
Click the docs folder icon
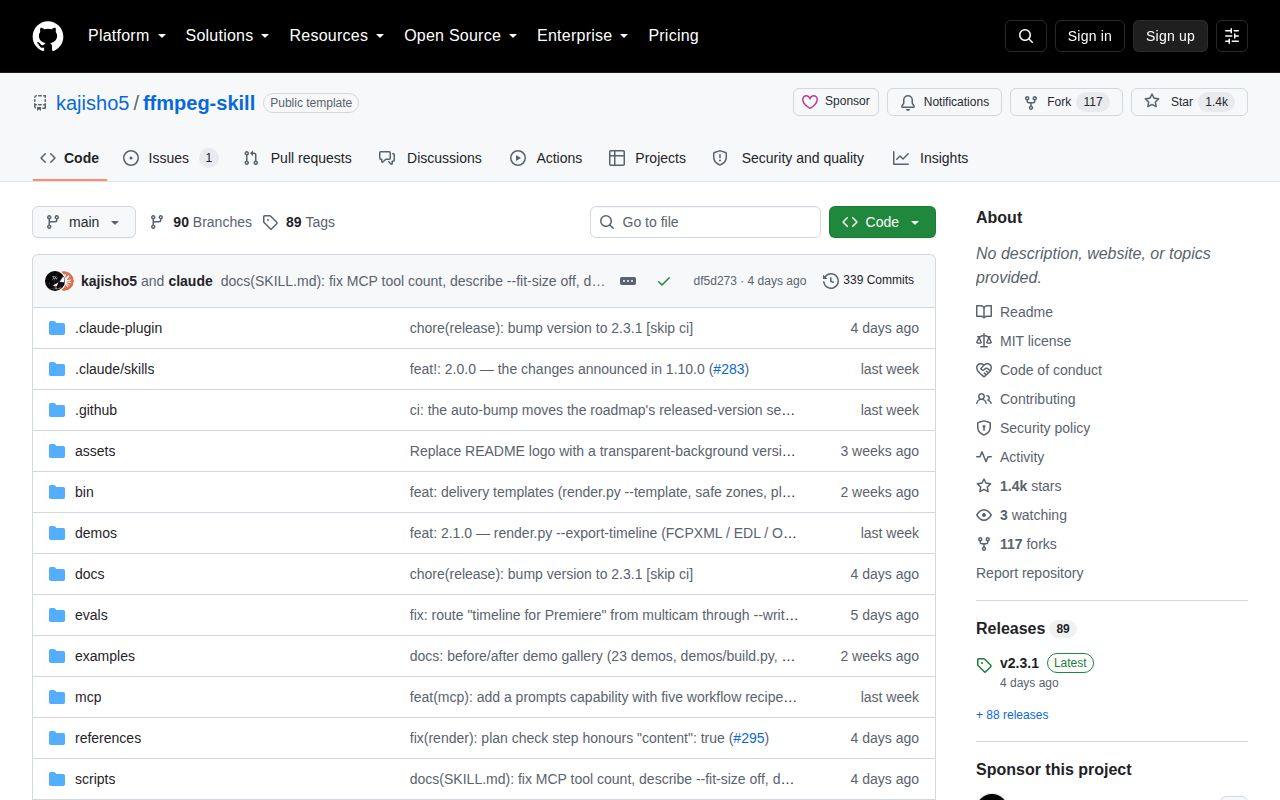pos(57,574)
